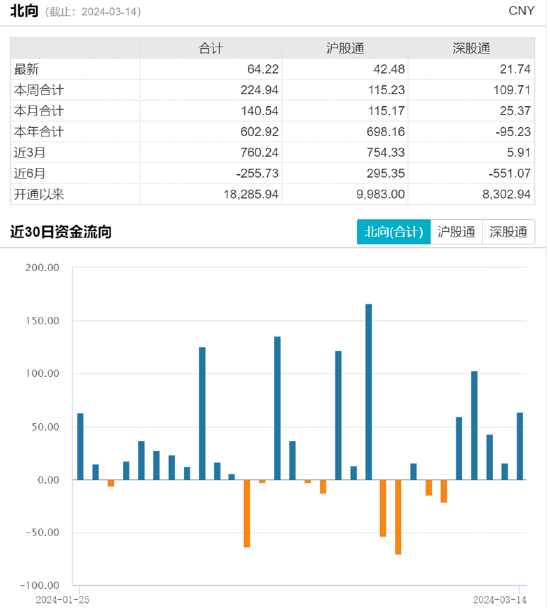The height and width of the screenshot is (608, 550).
Task: Switch to the 深股通 chart tab
Action: [x=508, y=232]
